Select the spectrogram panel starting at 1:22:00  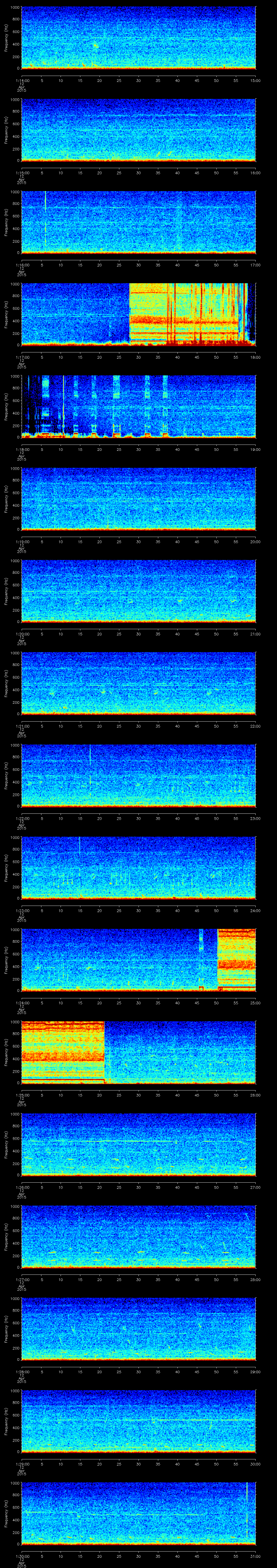tap(138, 775)
